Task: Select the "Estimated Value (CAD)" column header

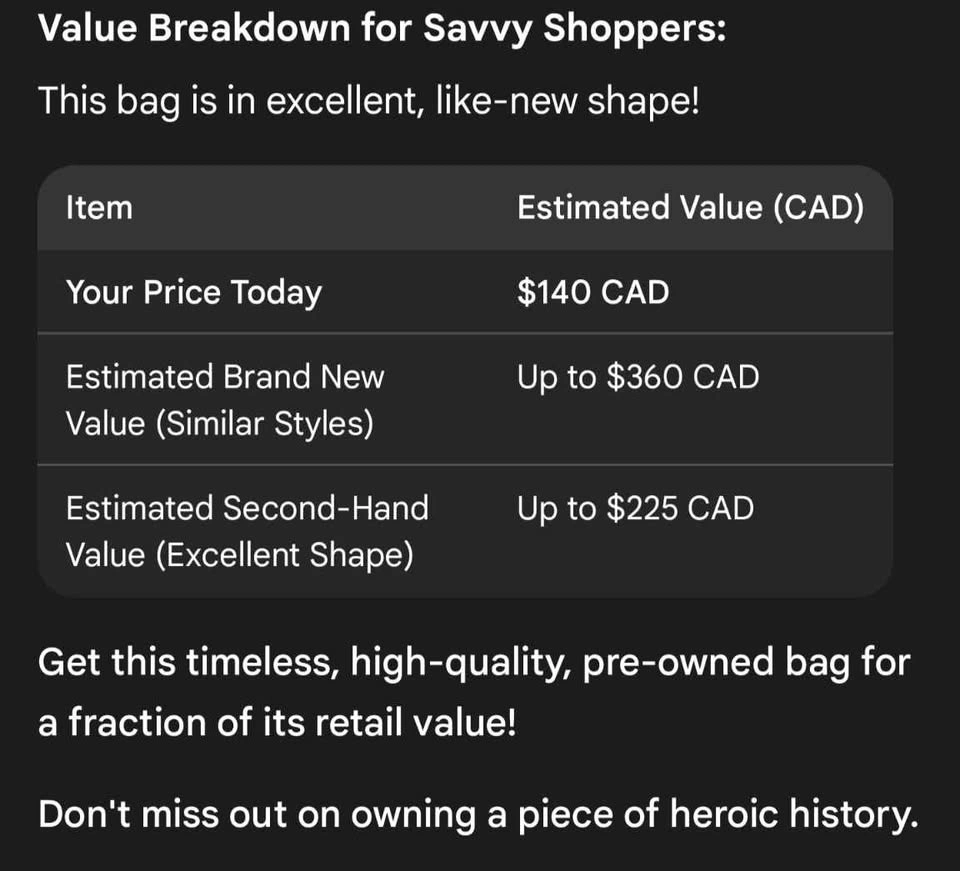Action: pos(690,208)
